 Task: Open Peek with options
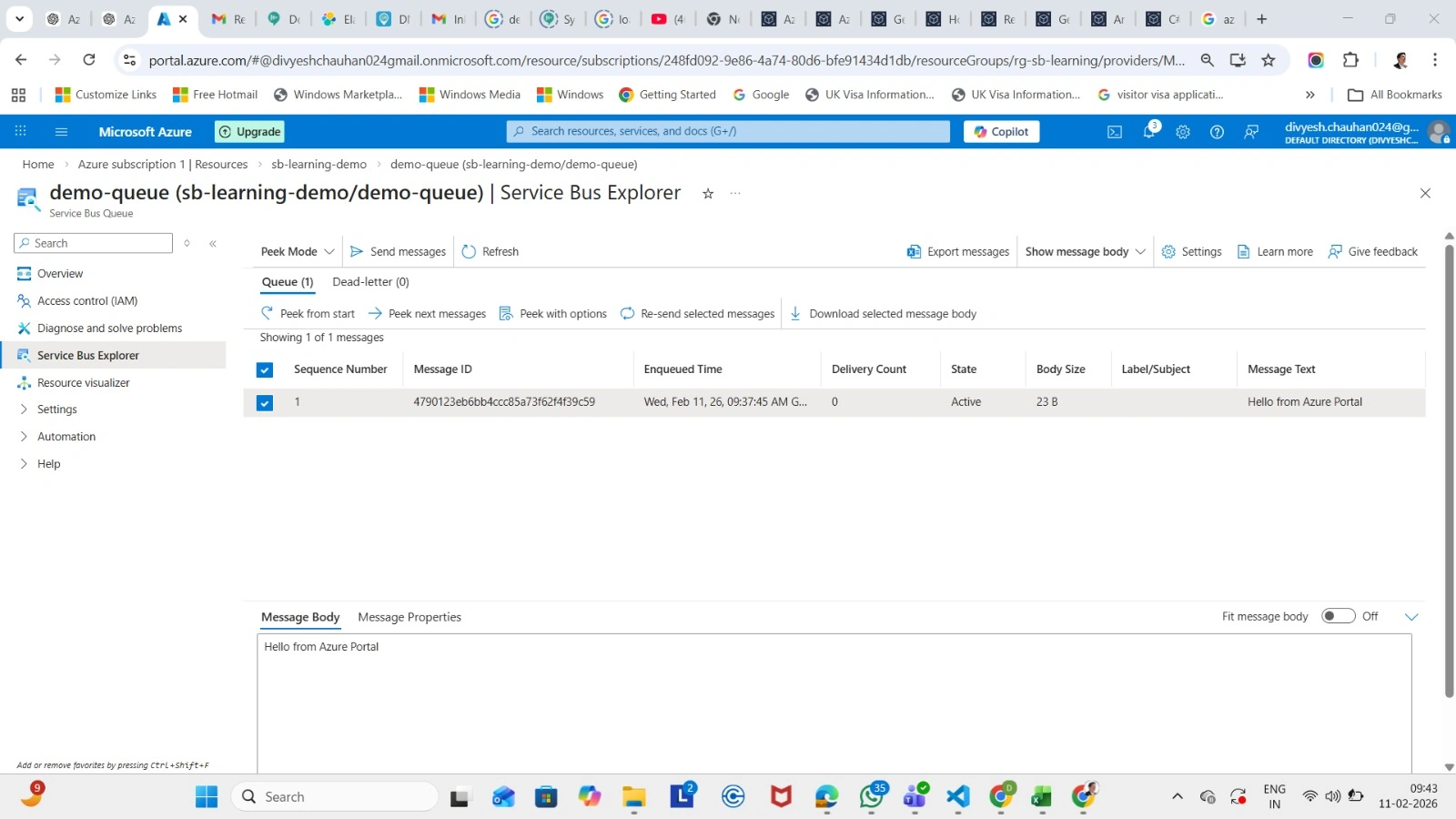pos(553,314)
